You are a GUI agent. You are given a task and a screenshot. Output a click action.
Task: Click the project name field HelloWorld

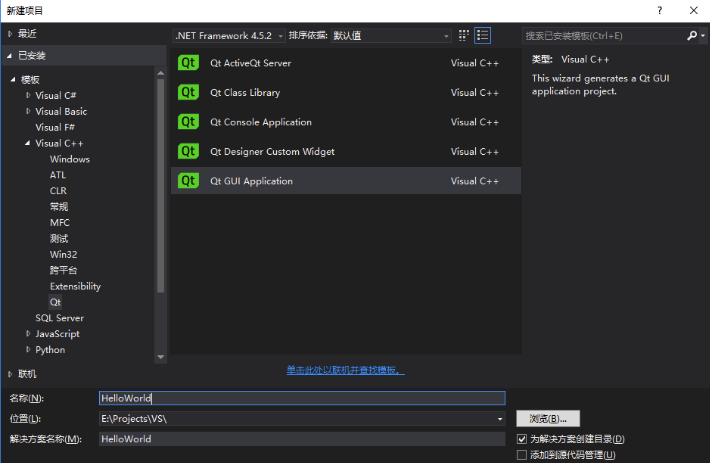pyautogui.click(x=302, y=398)
